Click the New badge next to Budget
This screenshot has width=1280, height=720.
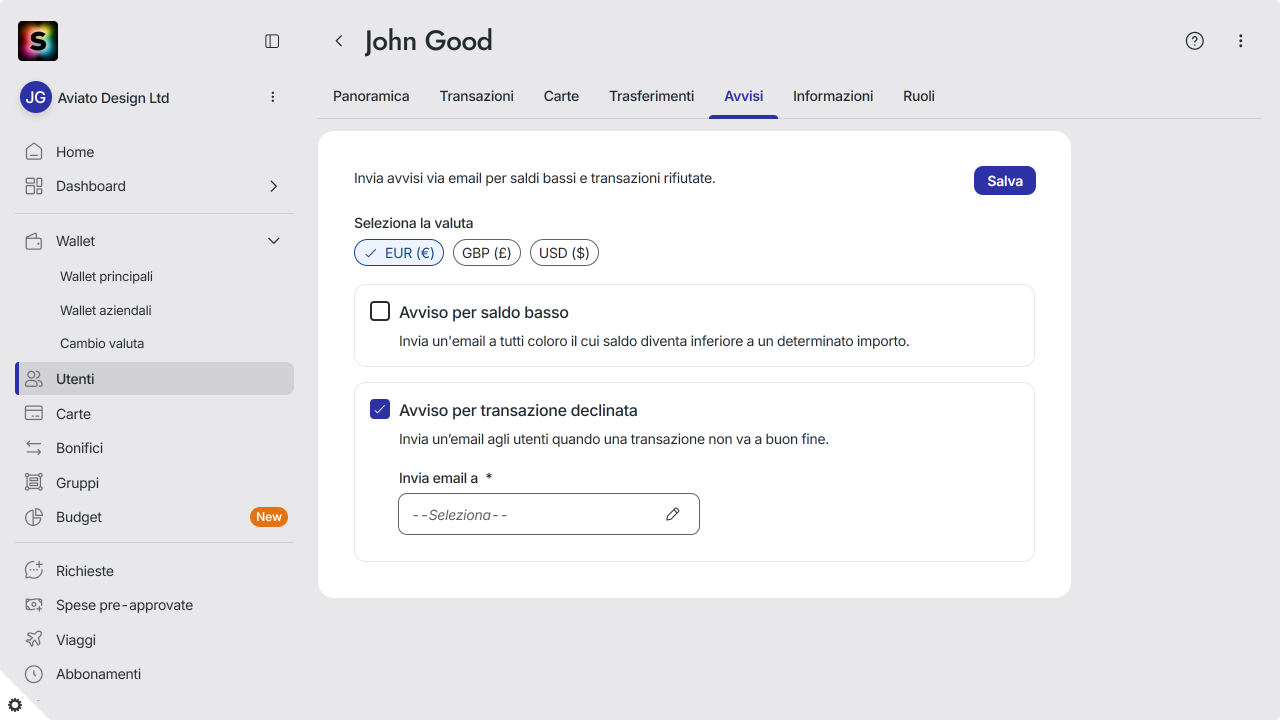coord(269,517)
